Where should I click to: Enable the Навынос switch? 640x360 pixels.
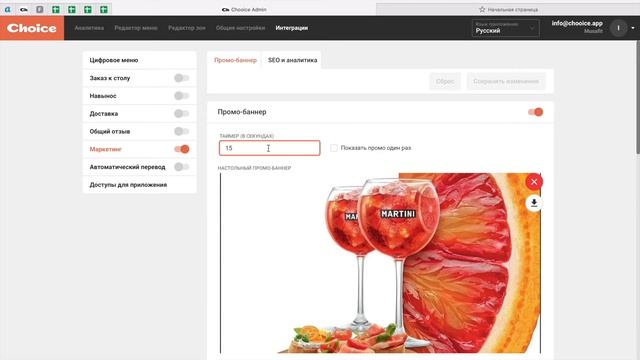pos(182,96)
